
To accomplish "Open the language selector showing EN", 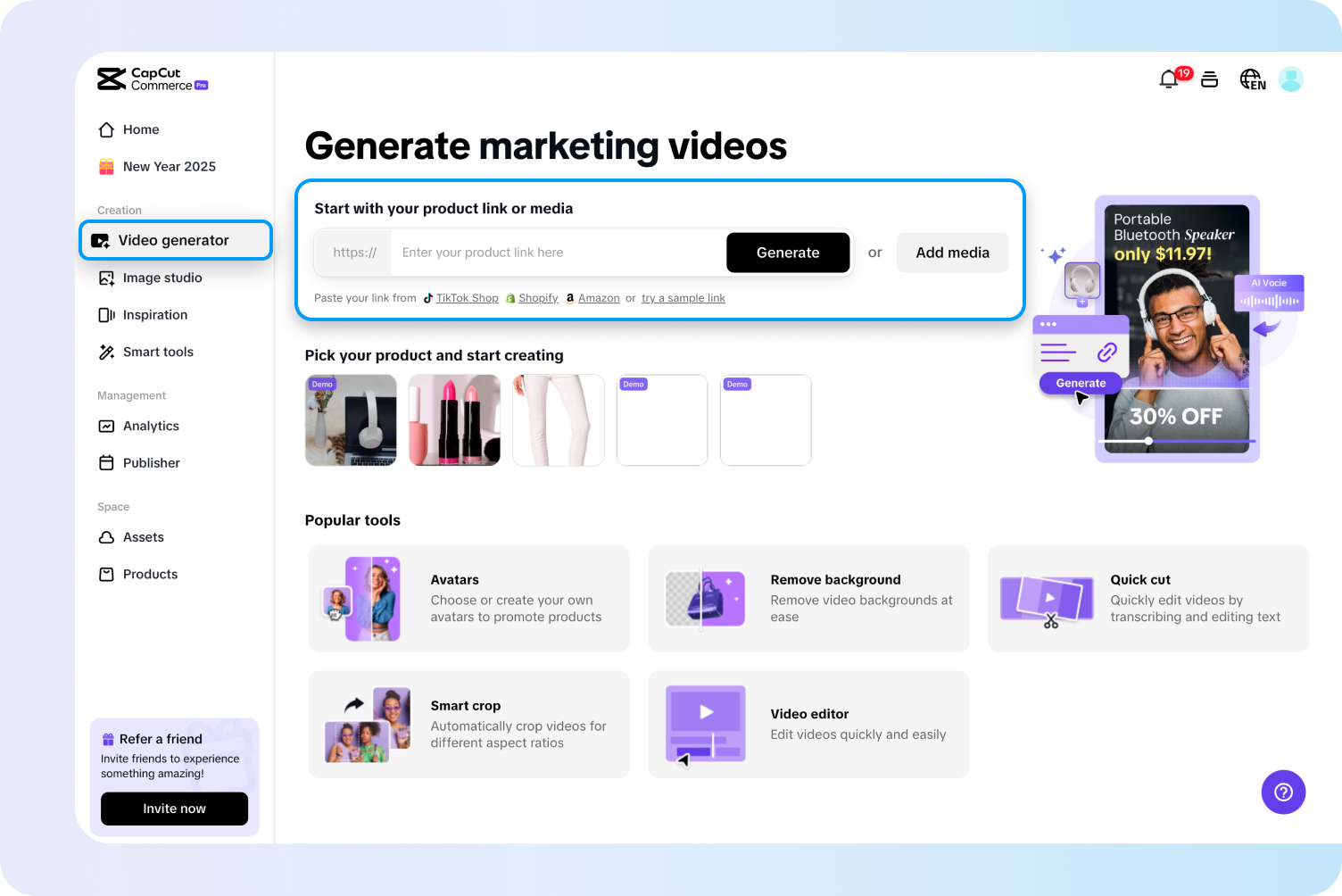I will 1252,79.
